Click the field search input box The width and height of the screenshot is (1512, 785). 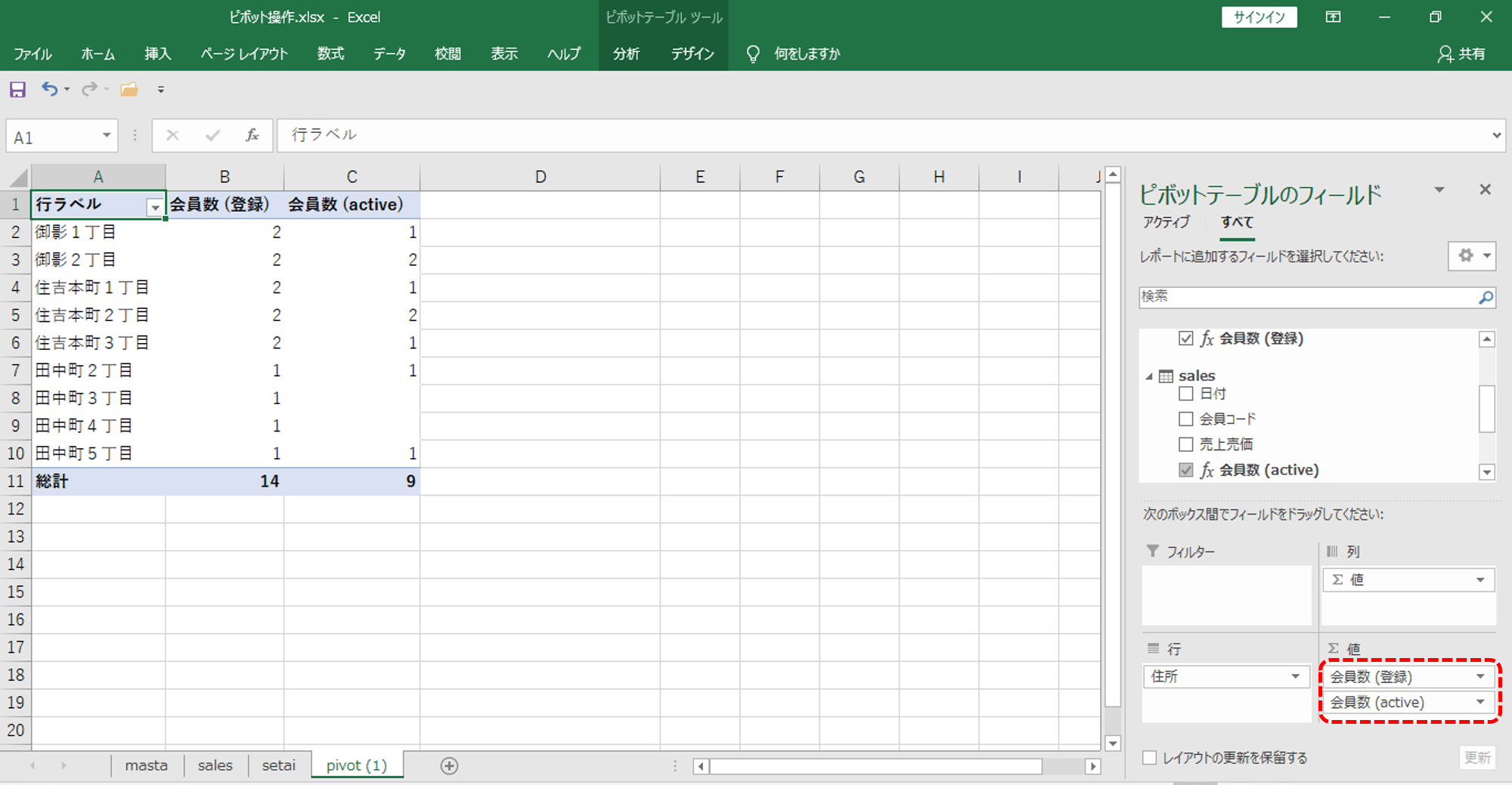(x=1308, y=297)
